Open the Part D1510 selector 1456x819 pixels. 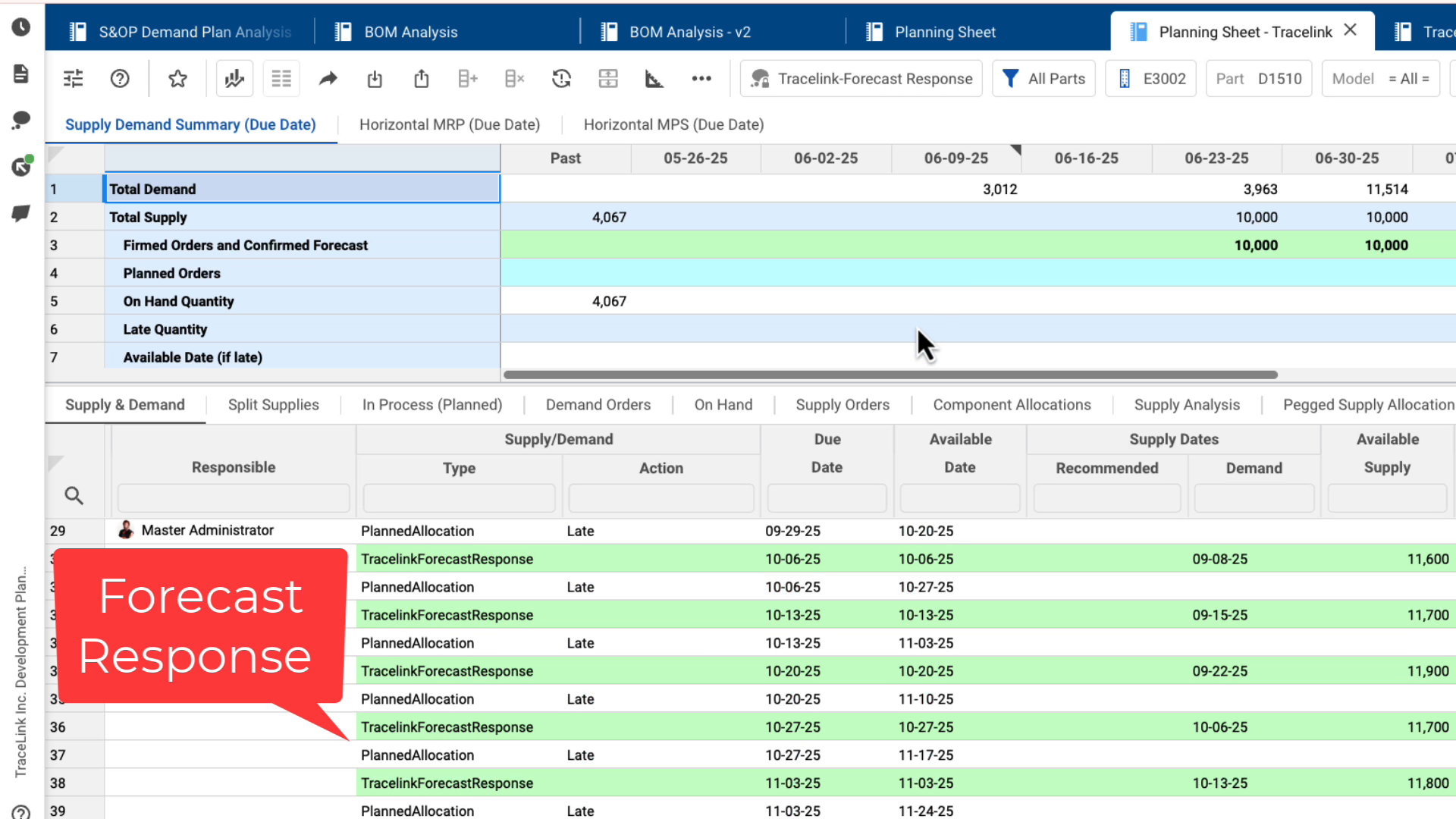click(1259, 78)
